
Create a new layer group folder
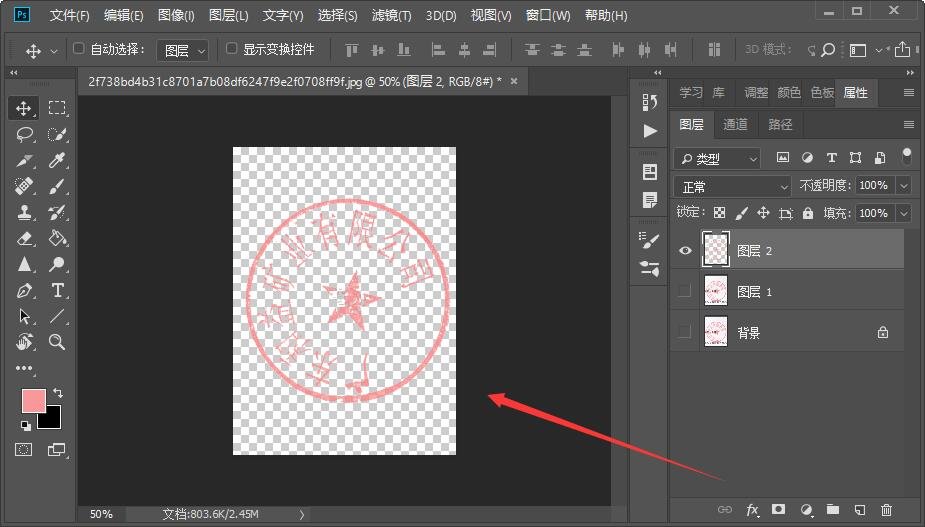point(832,509)
